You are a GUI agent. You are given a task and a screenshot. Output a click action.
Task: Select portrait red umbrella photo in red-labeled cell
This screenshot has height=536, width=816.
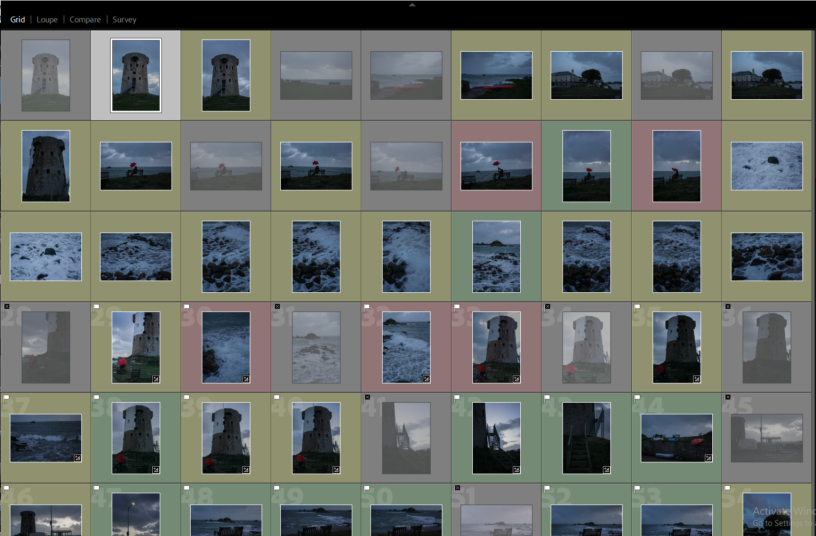tap(677, 165)
